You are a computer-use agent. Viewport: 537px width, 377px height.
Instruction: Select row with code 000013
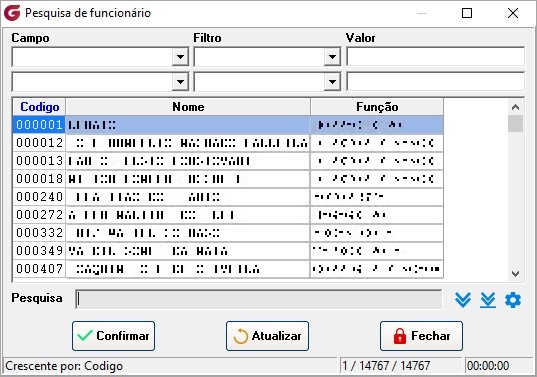pos(228,161)
